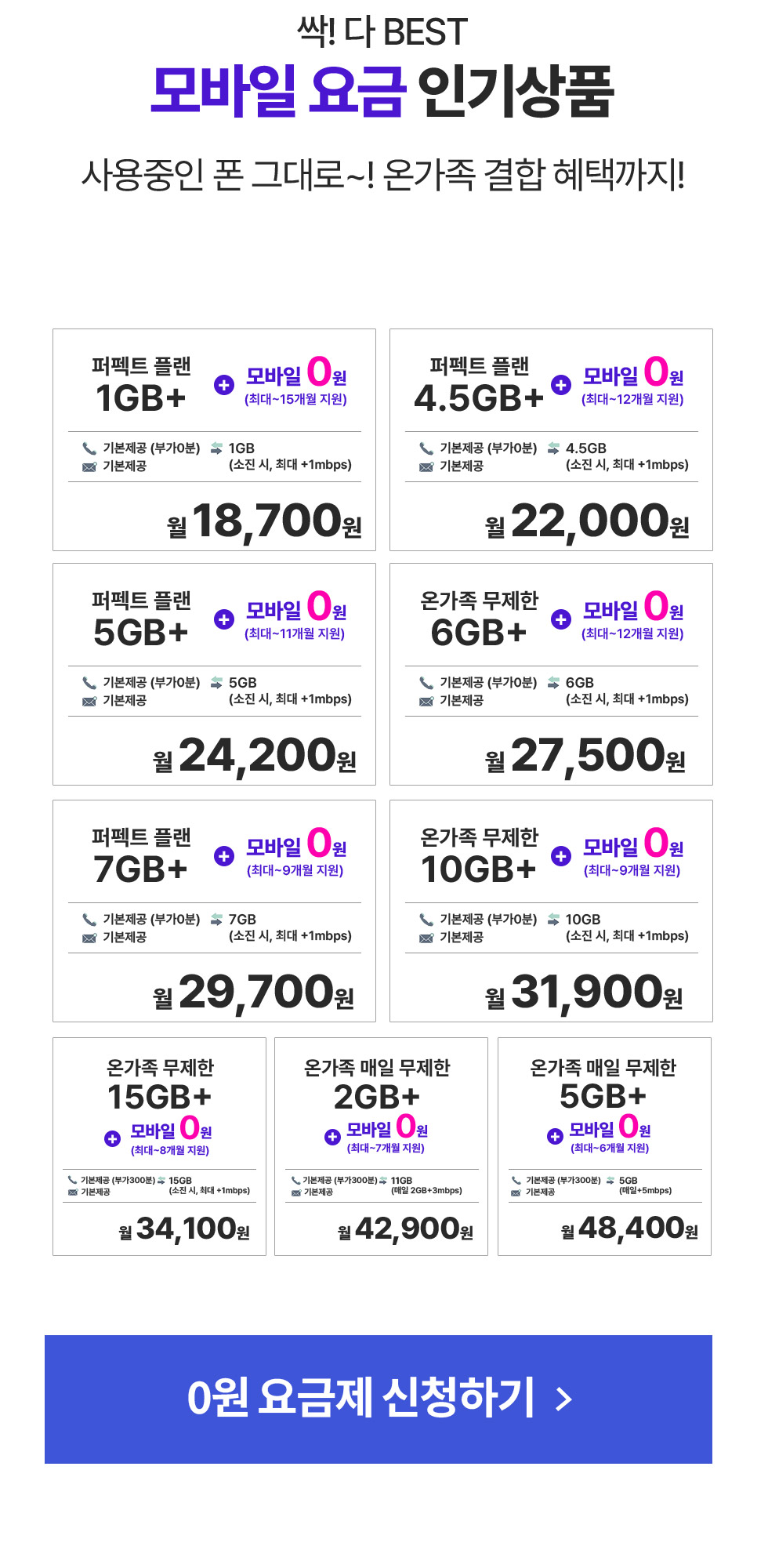The height and width of the screenshot is (1568, 768).
Task: Click the arrow chevron on 0원 요금제 신청하기
Action: point(563,1399)
